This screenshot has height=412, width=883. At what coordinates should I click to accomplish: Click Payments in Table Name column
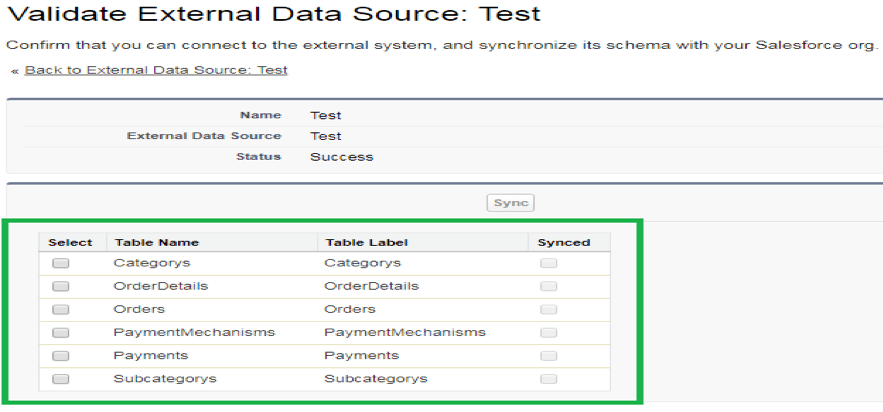(x=150, y=356)
